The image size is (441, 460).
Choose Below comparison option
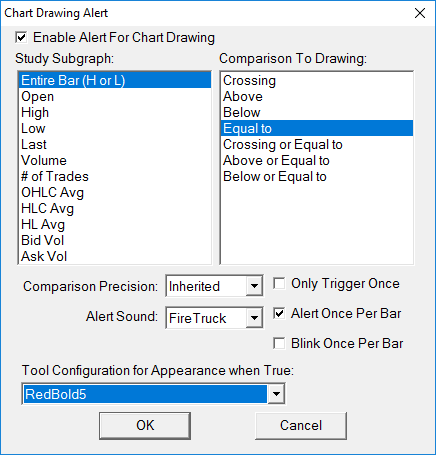(x=317, y=113)
